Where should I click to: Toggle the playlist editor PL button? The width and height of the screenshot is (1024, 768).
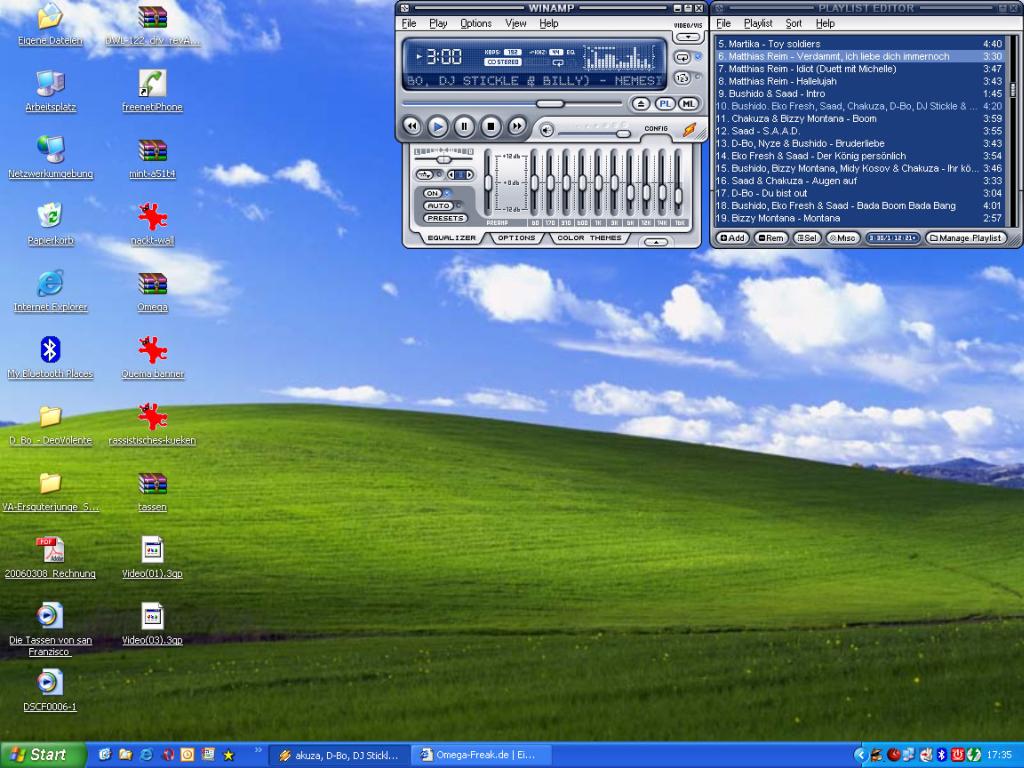tap(665, 104)
